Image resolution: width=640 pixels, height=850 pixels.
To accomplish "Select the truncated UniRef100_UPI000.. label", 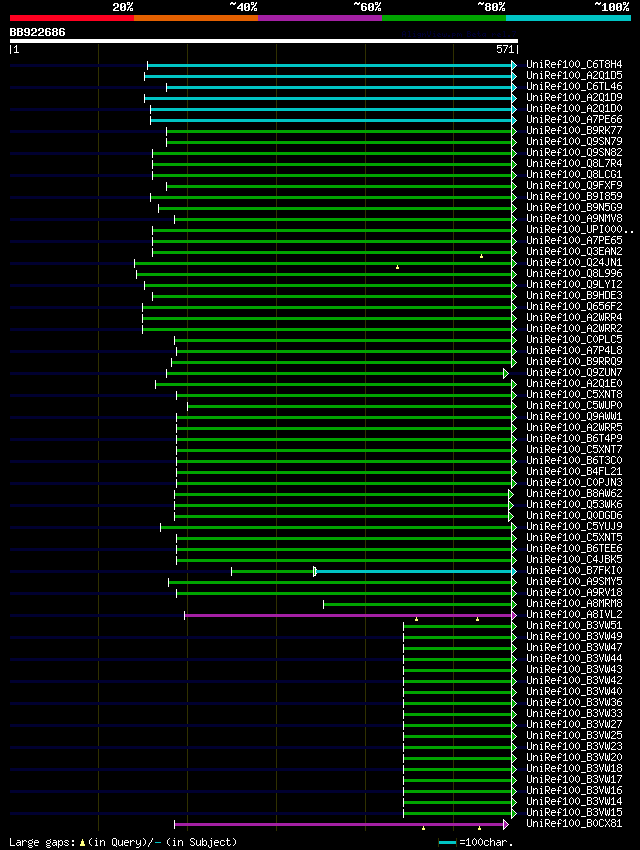I will 580,229.
